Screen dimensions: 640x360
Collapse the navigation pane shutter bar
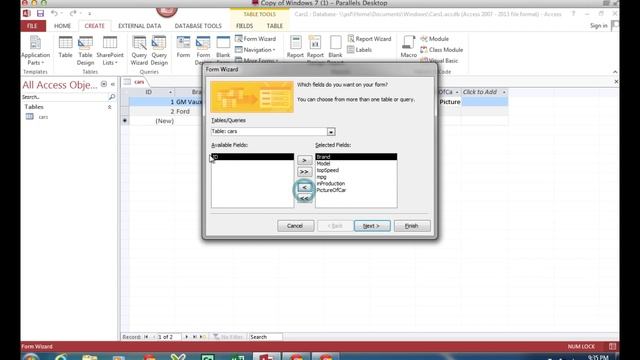click(113, 84)
